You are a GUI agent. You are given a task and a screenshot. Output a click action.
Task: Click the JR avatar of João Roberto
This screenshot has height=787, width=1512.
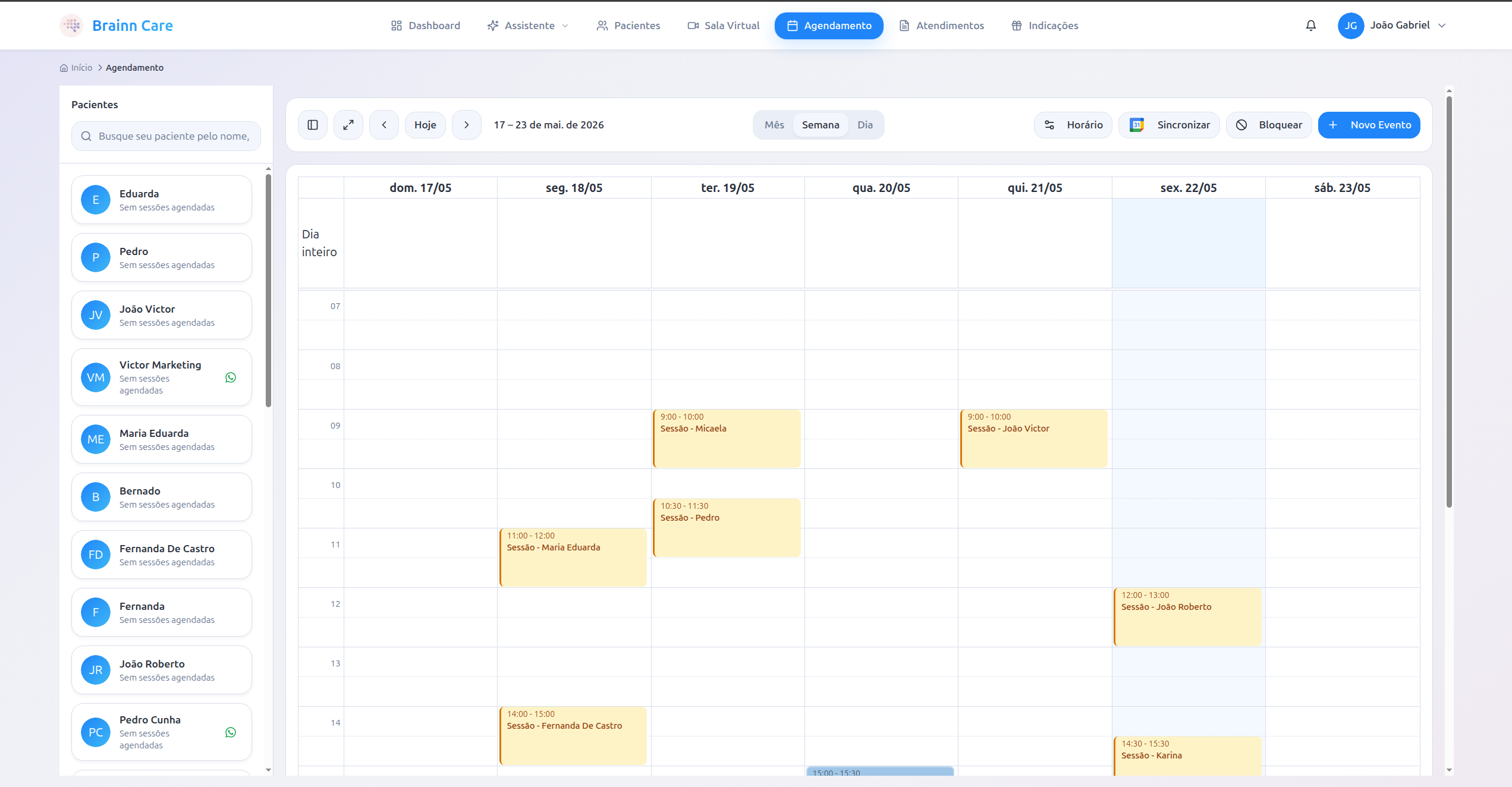pyautogui.click(x=96, y=670)
